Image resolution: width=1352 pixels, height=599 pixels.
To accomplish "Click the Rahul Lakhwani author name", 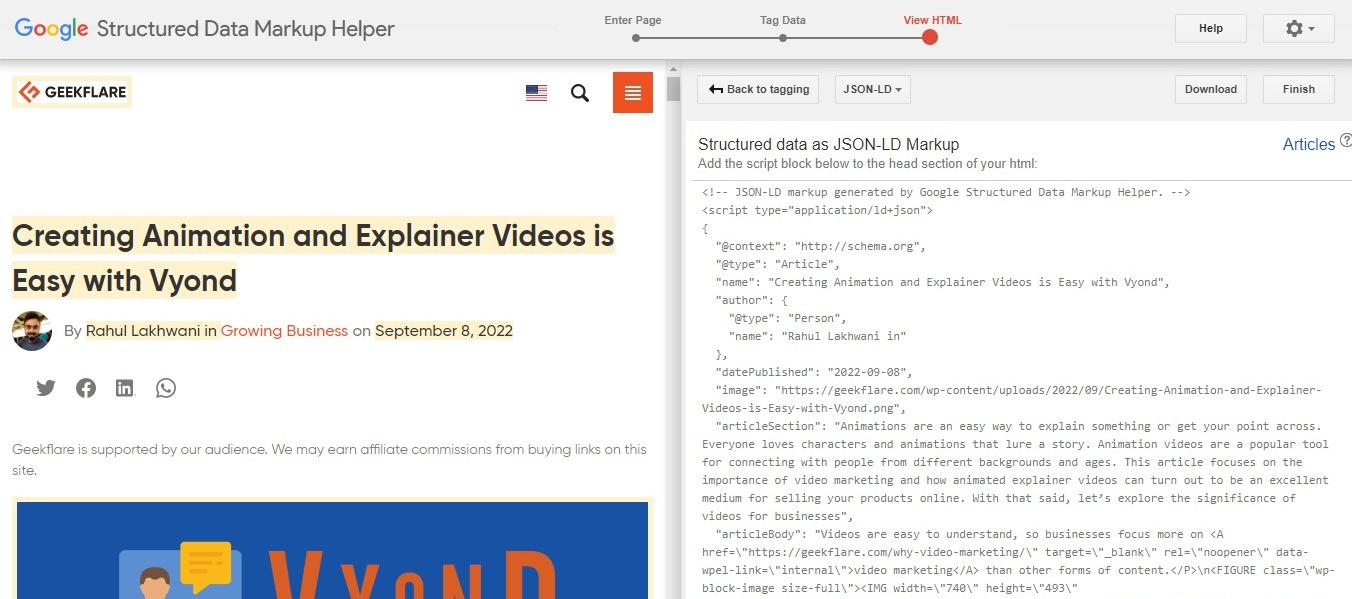I will pos(143,331).
